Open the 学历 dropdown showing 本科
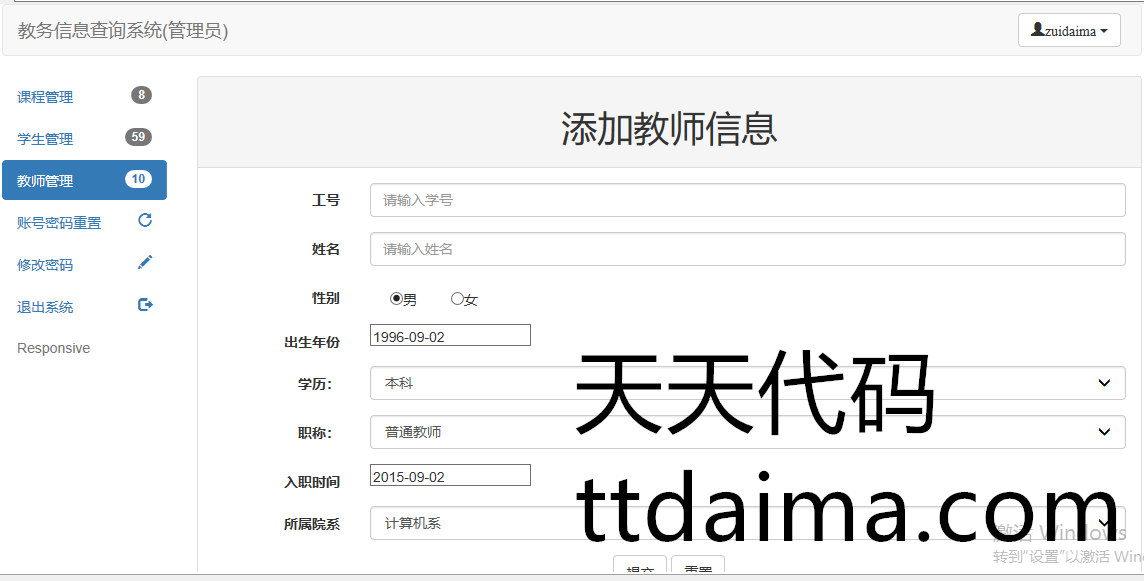Screen dimensions: 1144x581 tap(746, 383)
